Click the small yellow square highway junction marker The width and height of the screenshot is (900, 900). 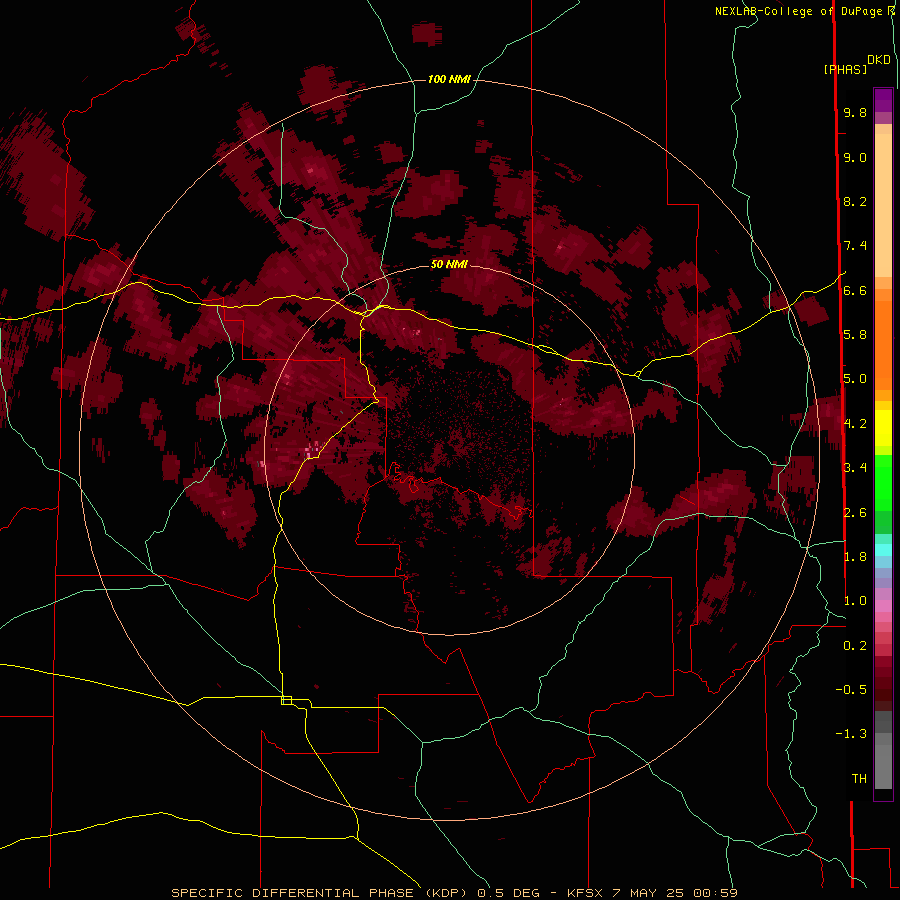(286, 700)
